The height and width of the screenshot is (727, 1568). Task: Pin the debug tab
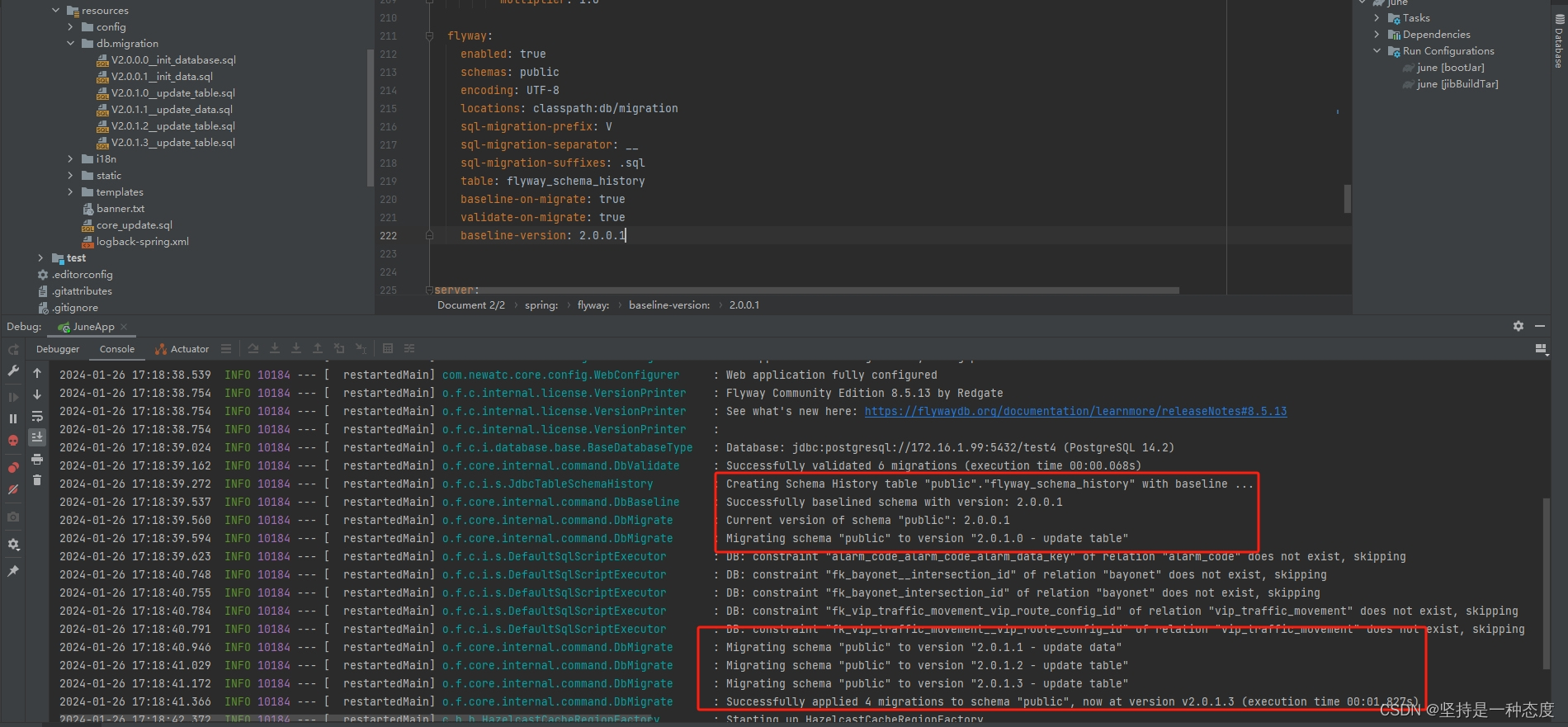(13, 571)
